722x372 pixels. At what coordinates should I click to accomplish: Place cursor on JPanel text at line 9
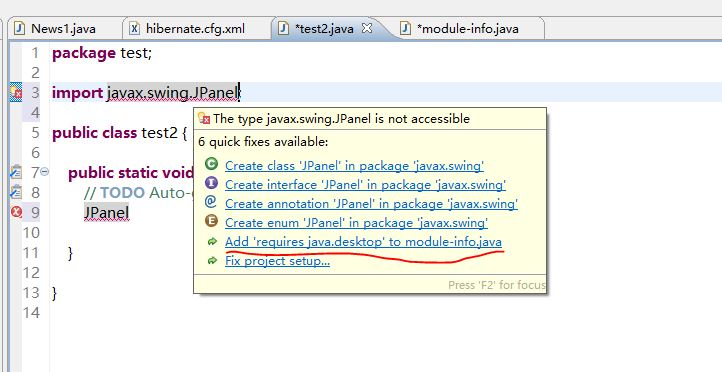[106, 212]
